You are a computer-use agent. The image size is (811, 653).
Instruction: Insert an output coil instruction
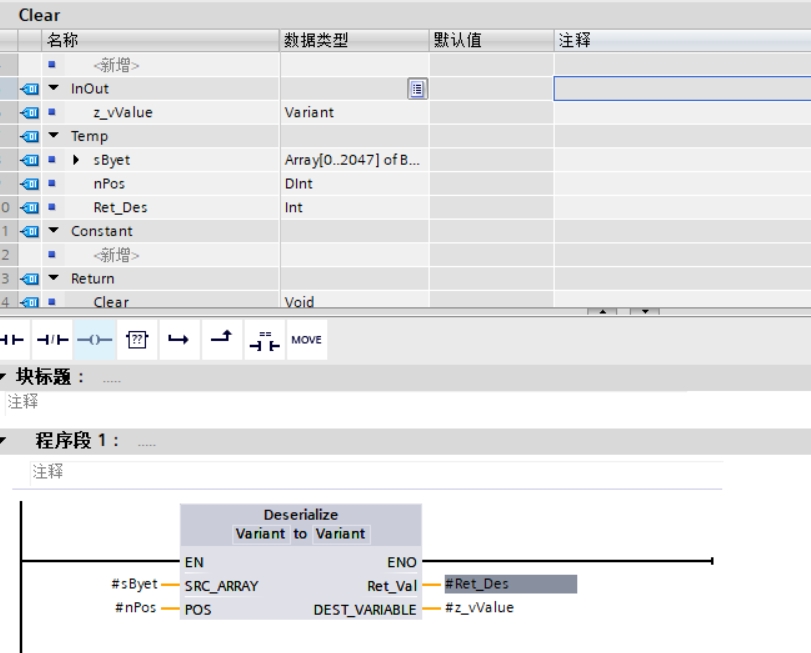point(95,340)
